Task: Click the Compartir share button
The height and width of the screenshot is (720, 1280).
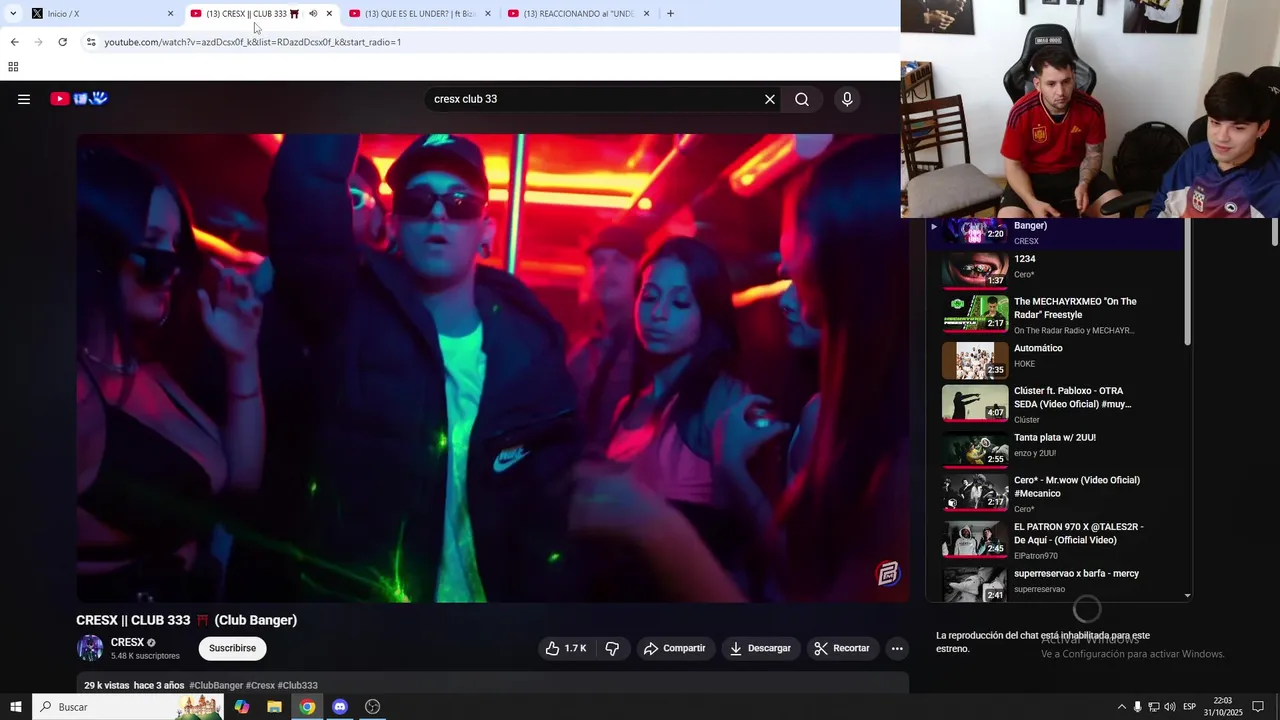Action: [x=675, y=648]
